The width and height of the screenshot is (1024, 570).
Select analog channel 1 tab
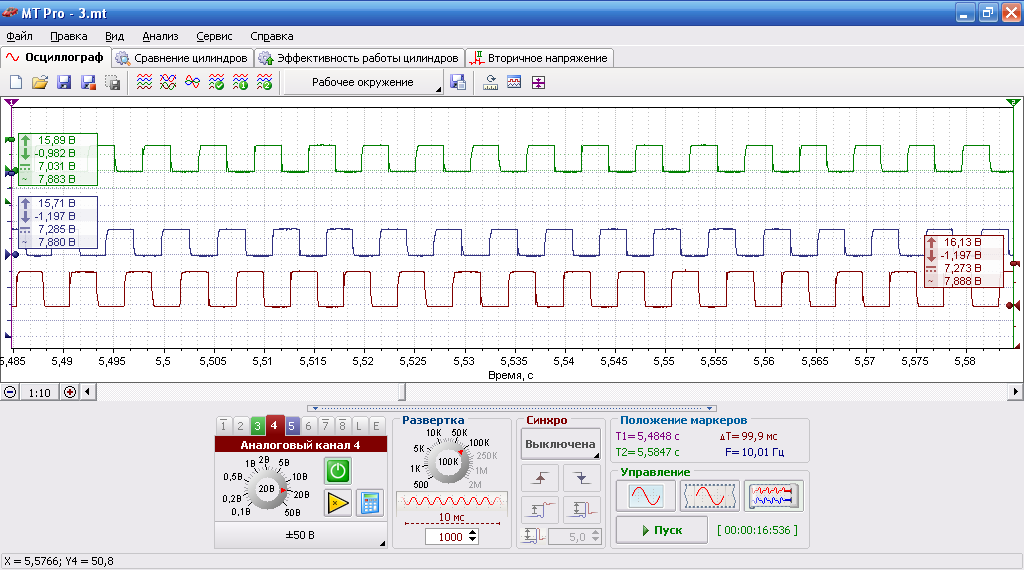(x=223, y=426)
